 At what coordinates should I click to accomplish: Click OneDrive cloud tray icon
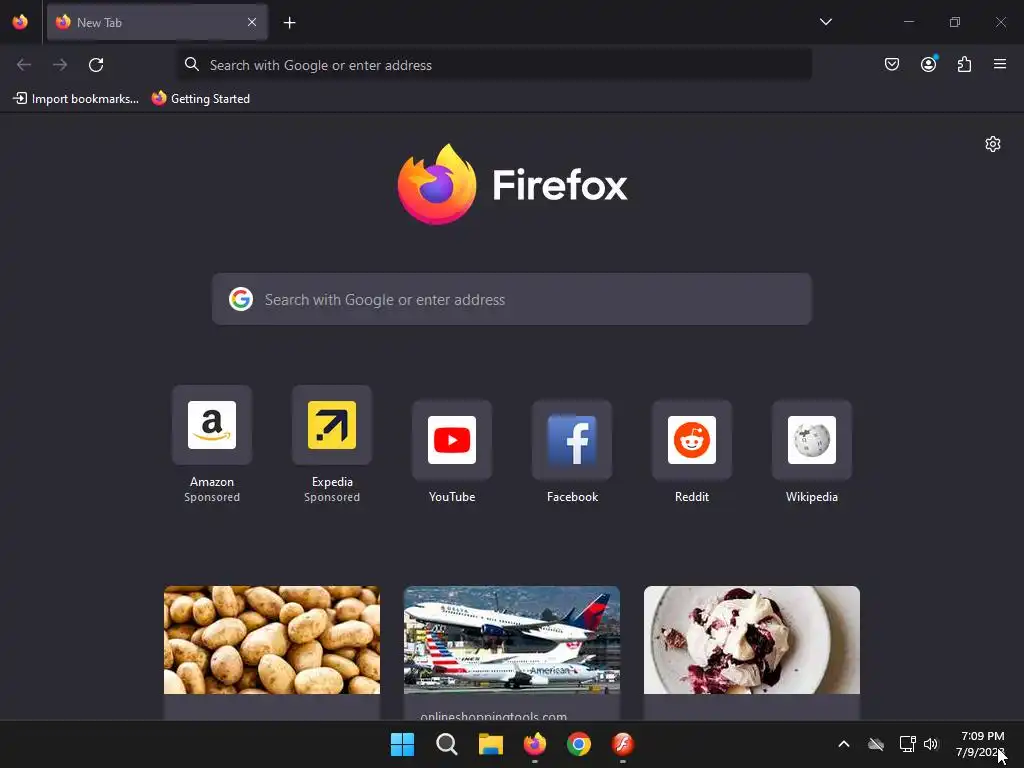click(876, 744)
